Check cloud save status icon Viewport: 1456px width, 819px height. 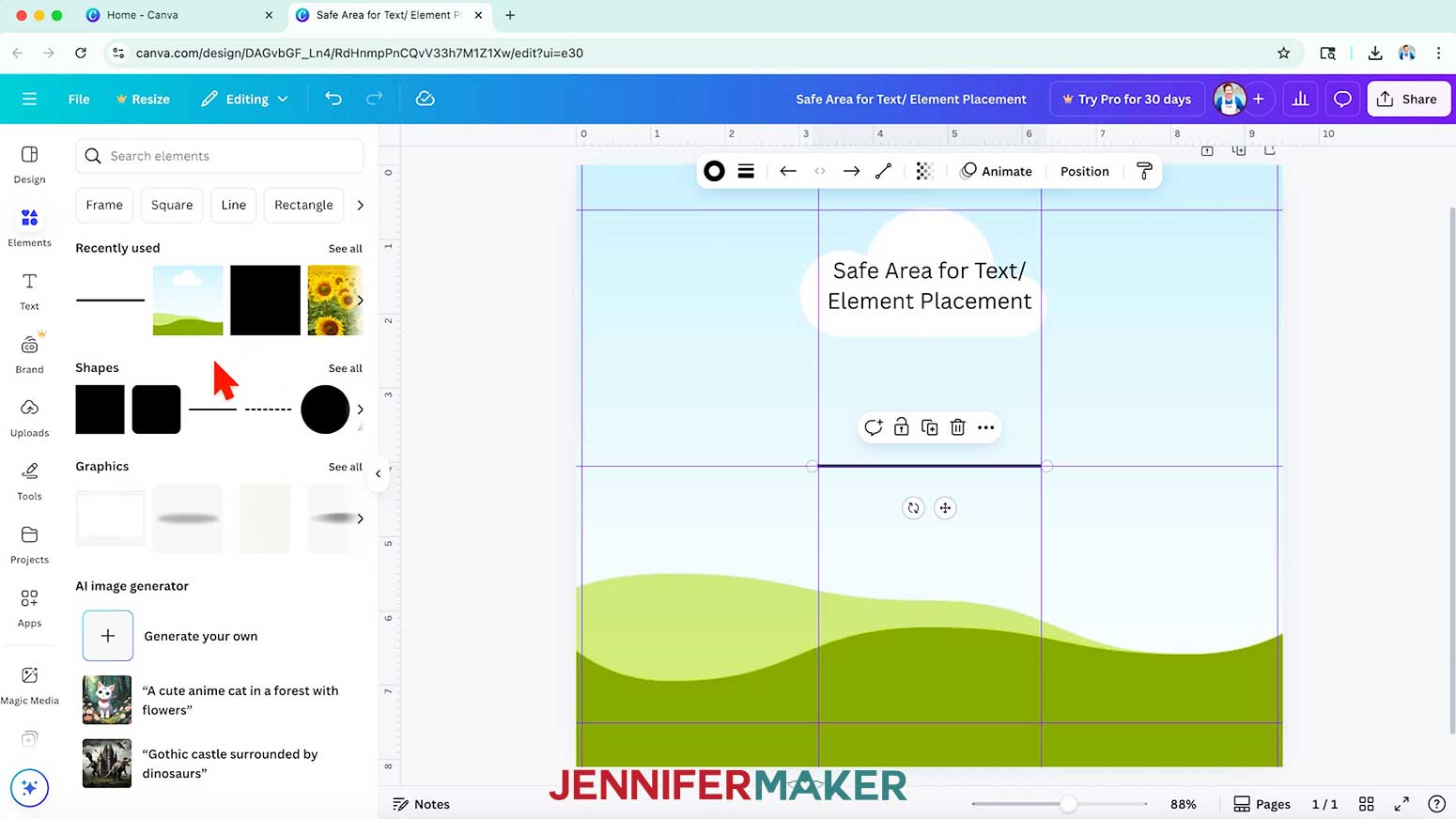tap(425, 99)
